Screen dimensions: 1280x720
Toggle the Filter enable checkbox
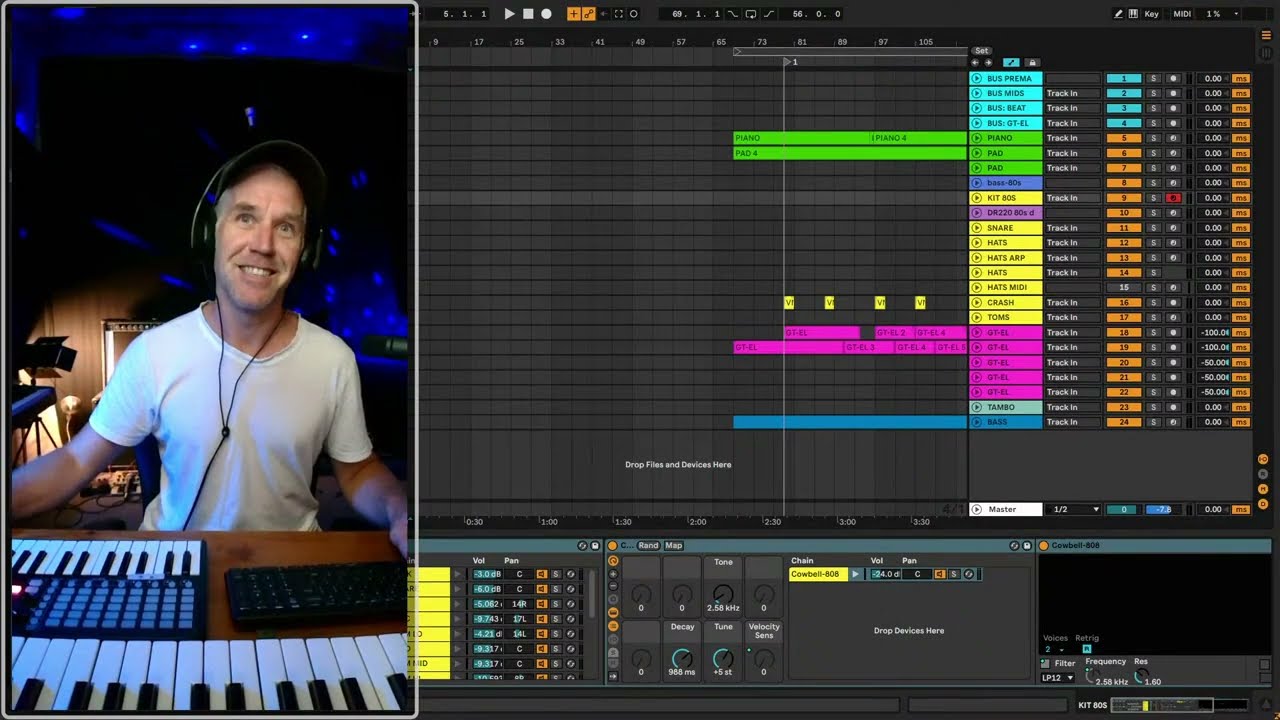point(1046,663)
